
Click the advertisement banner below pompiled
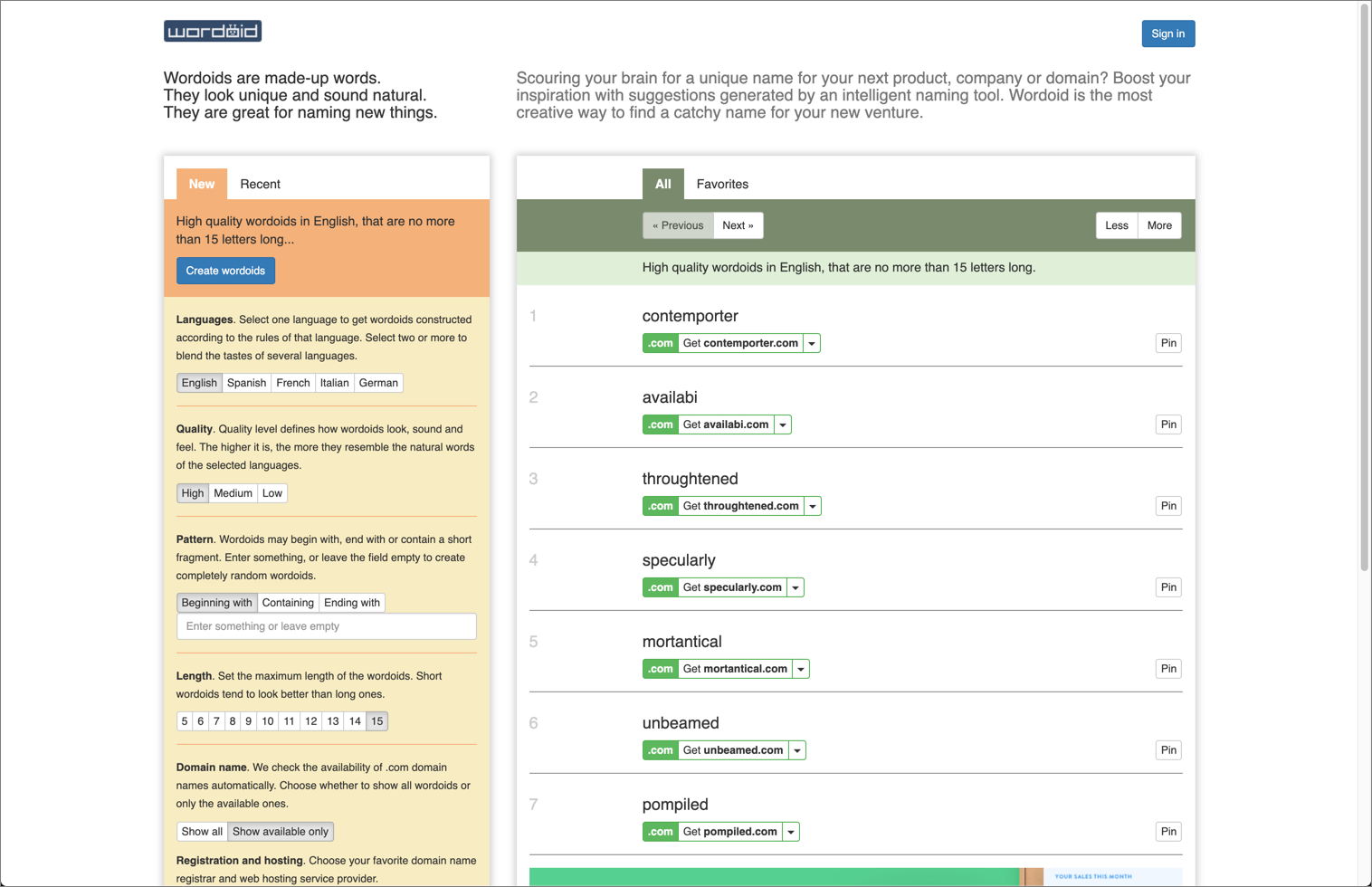[855, 877]
